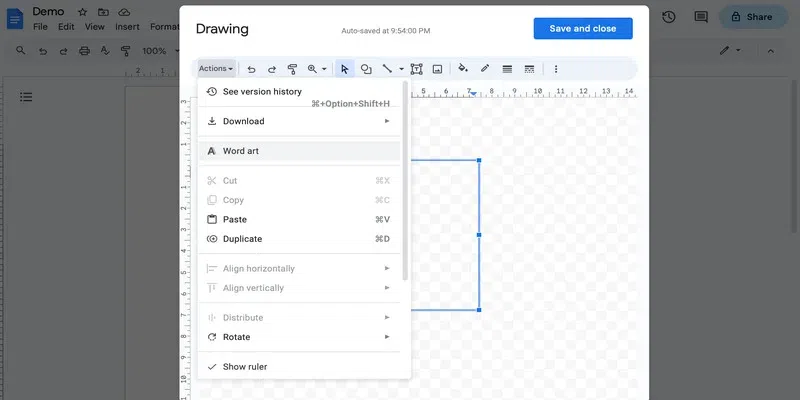
Task: Open the Insert menu in Docs
Action: coord(127,27)
